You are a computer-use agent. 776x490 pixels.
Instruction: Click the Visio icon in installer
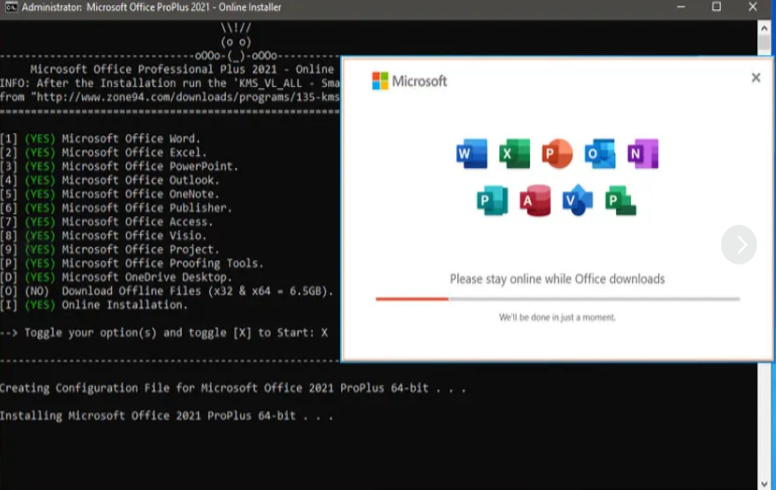578,201
